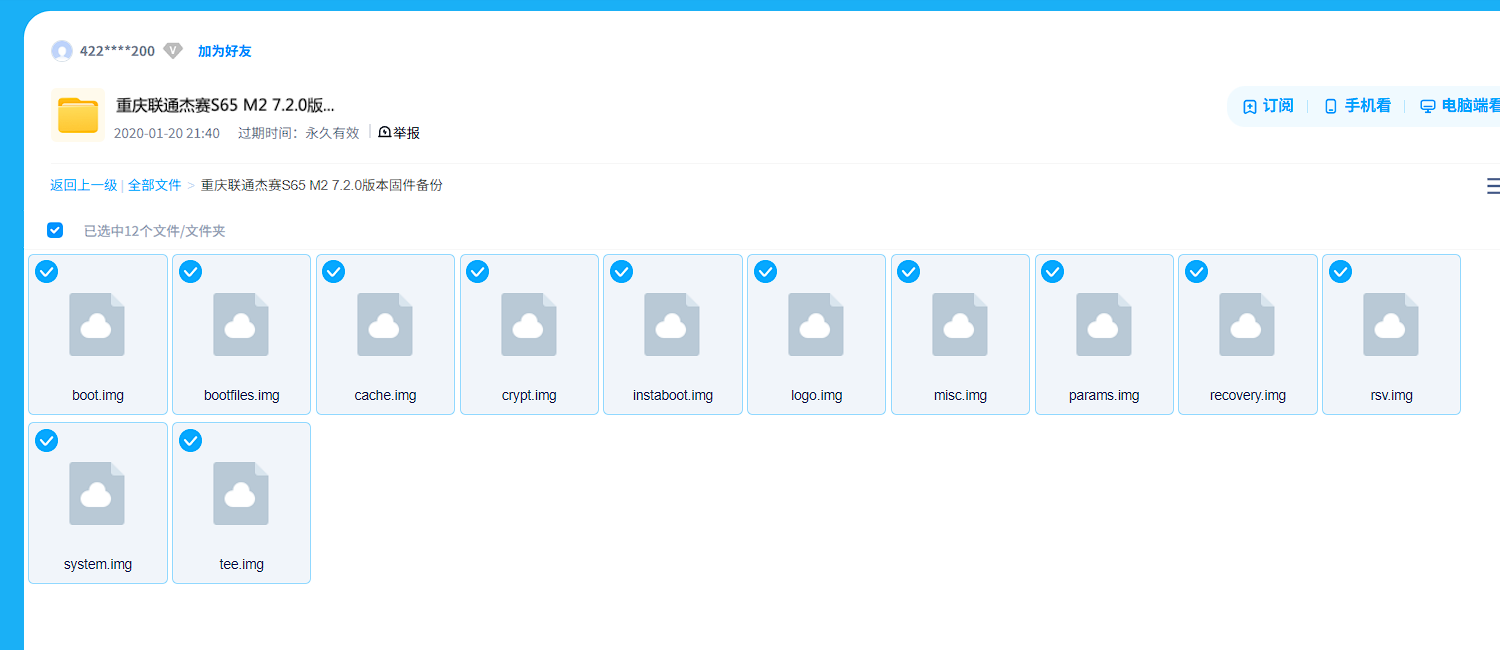Click the params.img file icon
Image resolution: width=1500 pixels, height=650 pixels.
[1104, 324]
